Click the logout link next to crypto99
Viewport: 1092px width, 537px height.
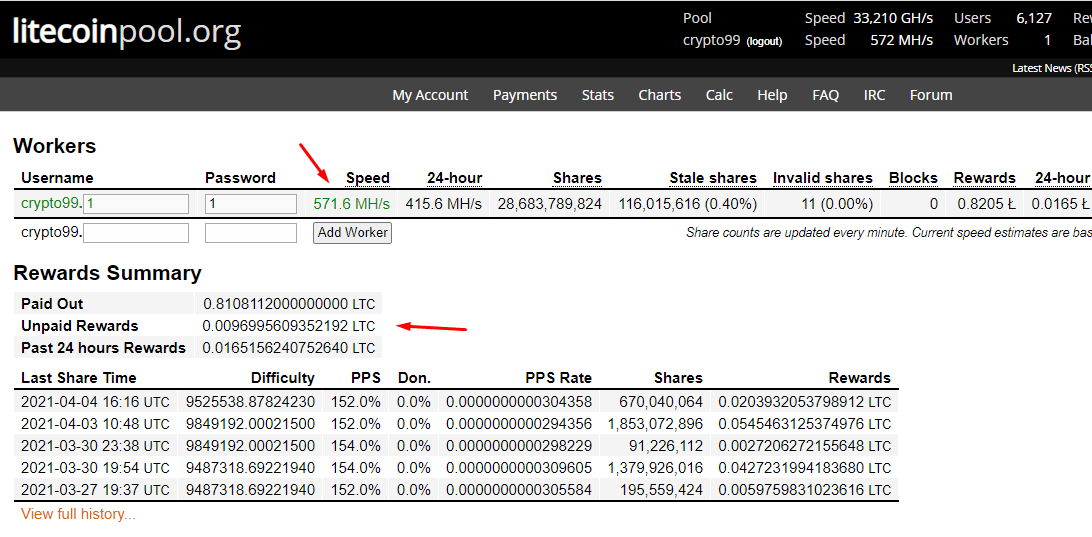point(764,42)
